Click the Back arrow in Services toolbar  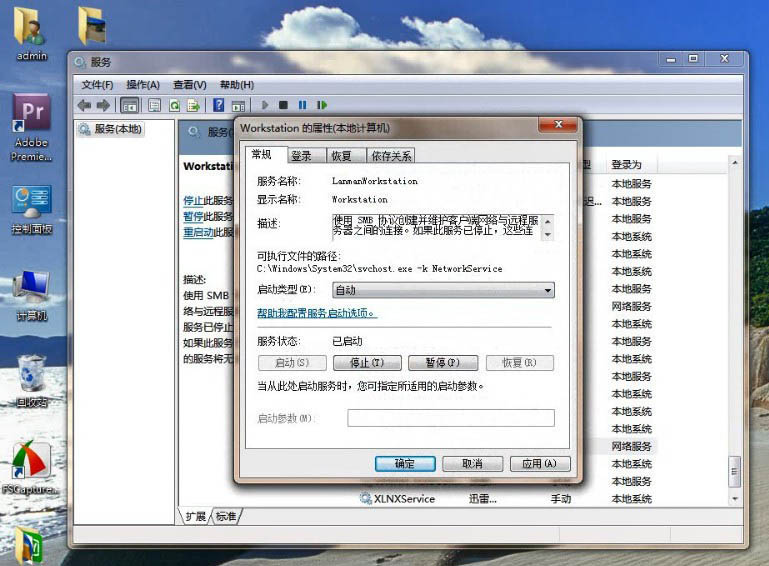pyautogui.click(x=84, y=105)
